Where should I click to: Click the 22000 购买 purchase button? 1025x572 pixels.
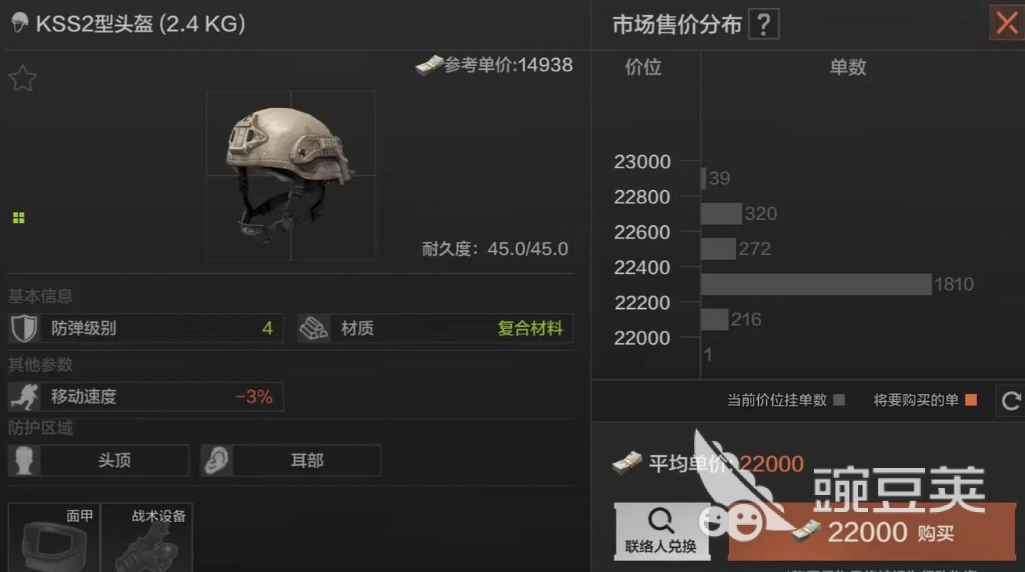pos(872,532)
